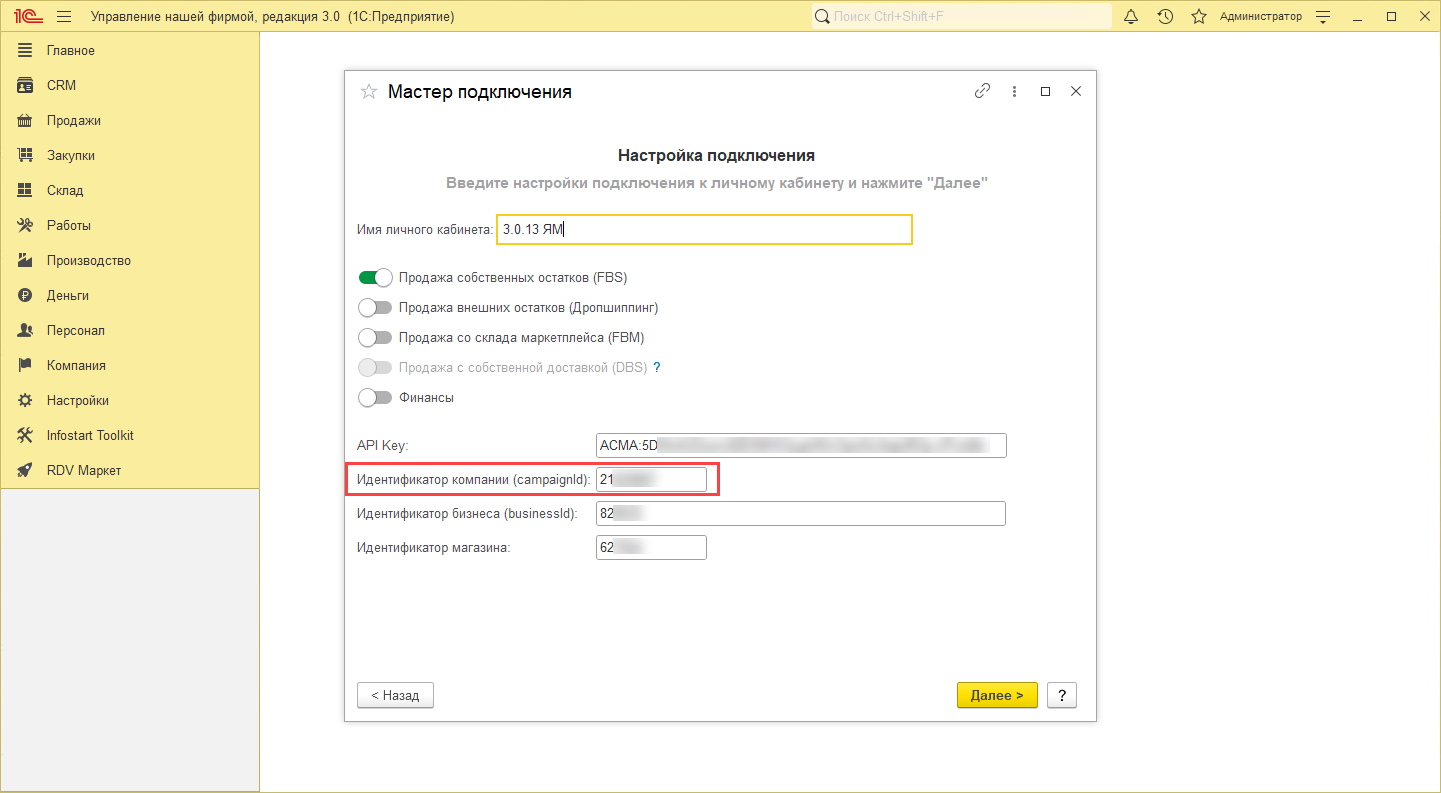Image resolution: width=1441 pixels, height=793 pixels.
Task: Click the Закупки cart icon
Action: [x=26, y=155]
